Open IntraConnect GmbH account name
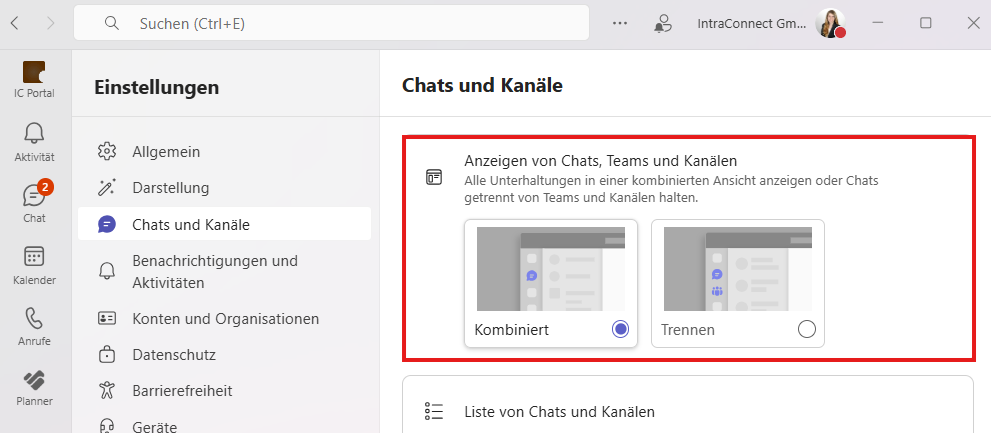This screenshot has width=991, height=433. (x=752, y=23)
